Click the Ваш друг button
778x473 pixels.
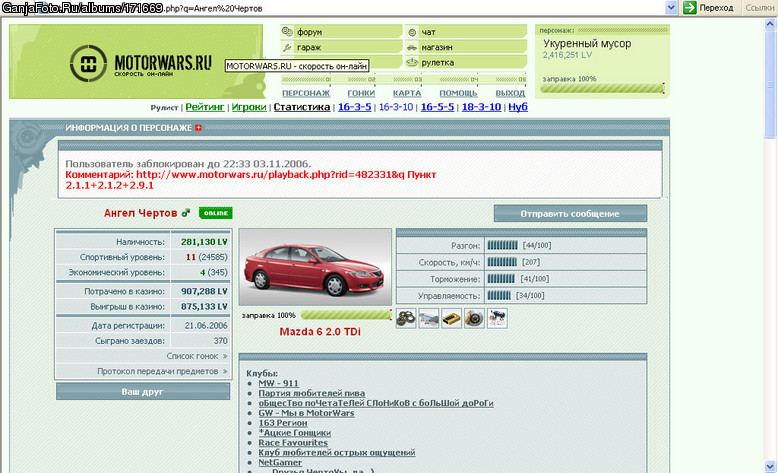(143, 392)
